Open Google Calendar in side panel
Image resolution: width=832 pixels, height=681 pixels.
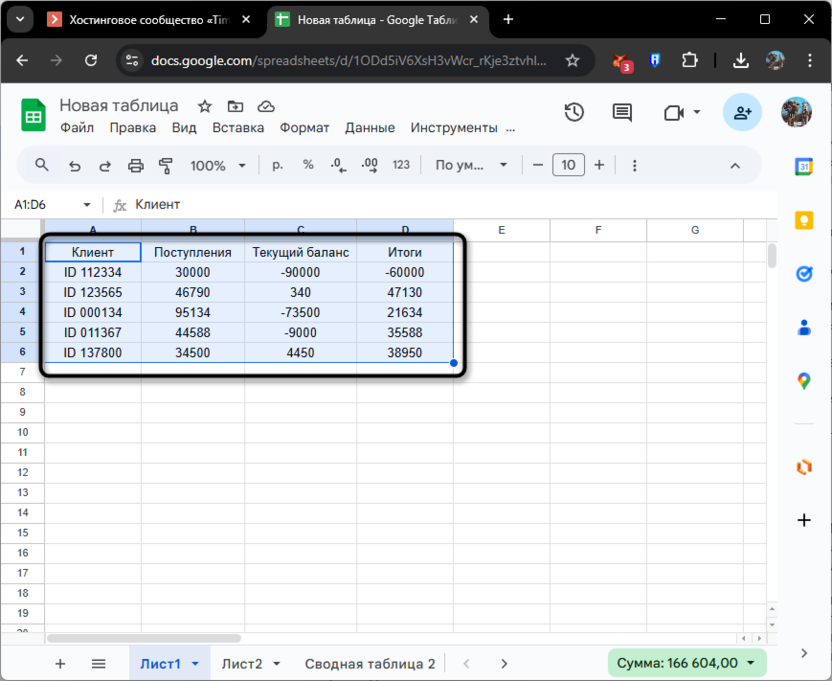tap(803, 167)
